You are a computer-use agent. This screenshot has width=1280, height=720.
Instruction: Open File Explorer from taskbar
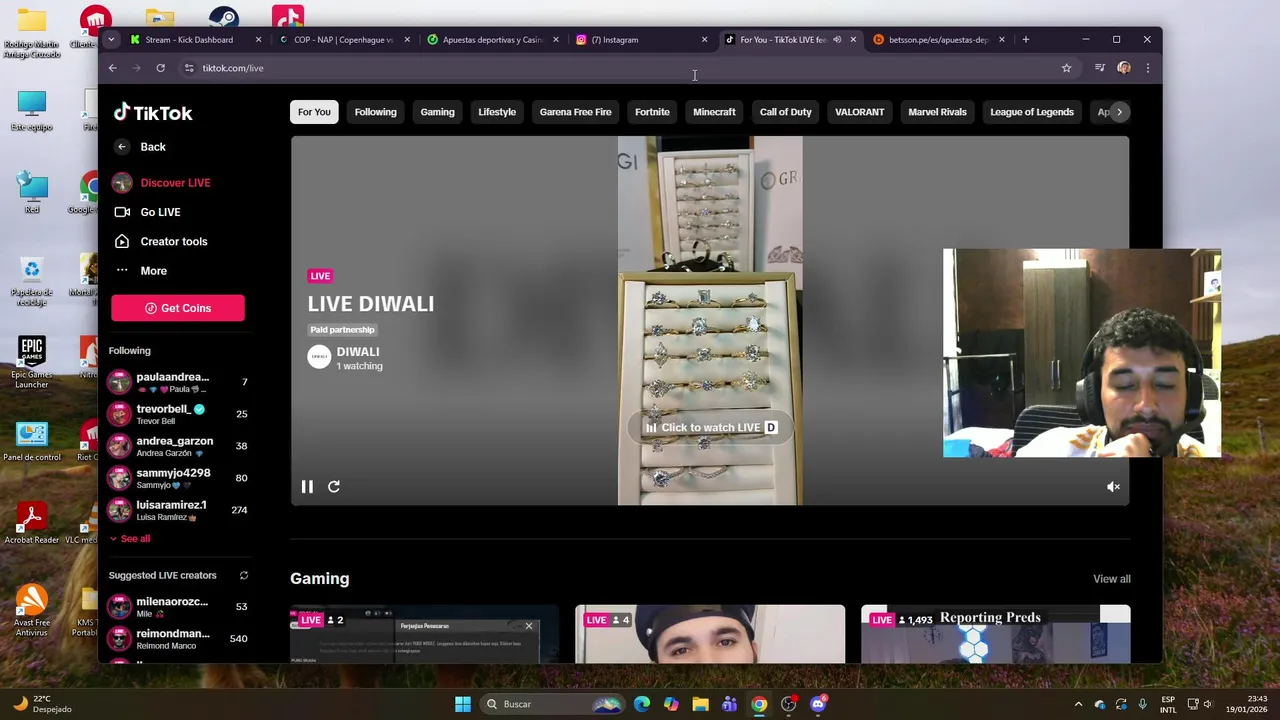(x=700, y=704)
